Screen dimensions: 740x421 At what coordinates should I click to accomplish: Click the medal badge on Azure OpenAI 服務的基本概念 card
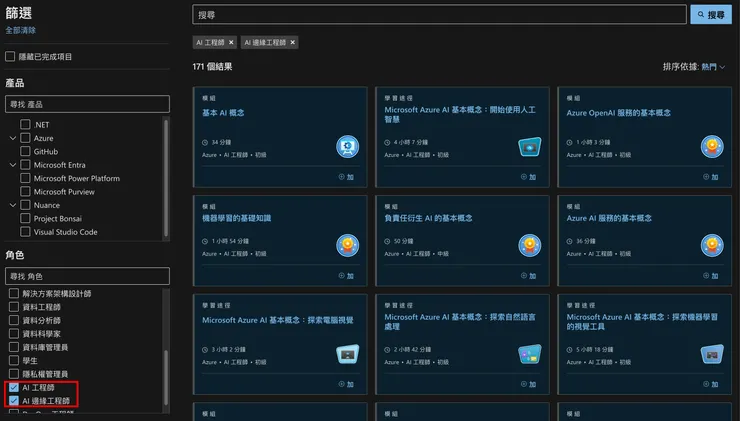[x=712, y=146]
